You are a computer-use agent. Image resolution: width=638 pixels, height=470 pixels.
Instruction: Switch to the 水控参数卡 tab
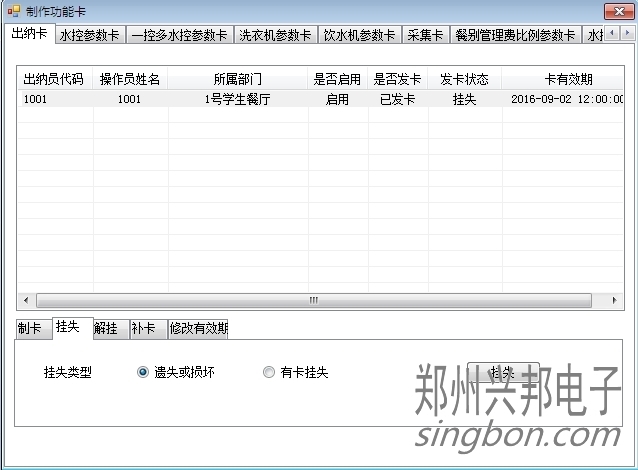[x=90, y=35]
